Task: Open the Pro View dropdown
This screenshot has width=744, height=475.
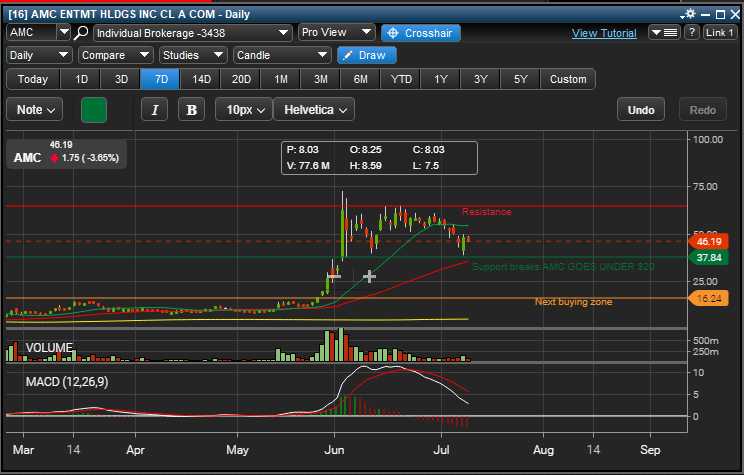Action: point(337,33)
